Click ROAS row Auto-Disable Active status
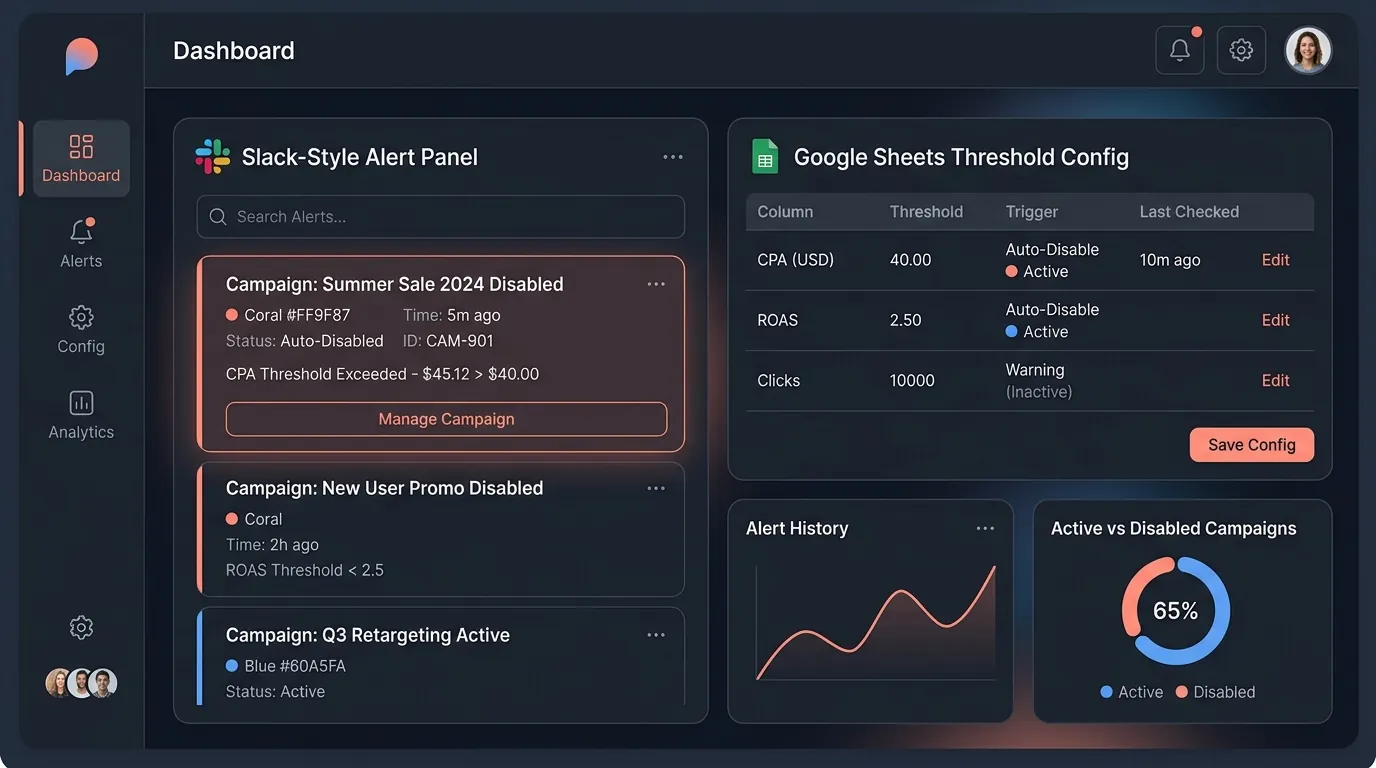 click(x=1052, y=321)
